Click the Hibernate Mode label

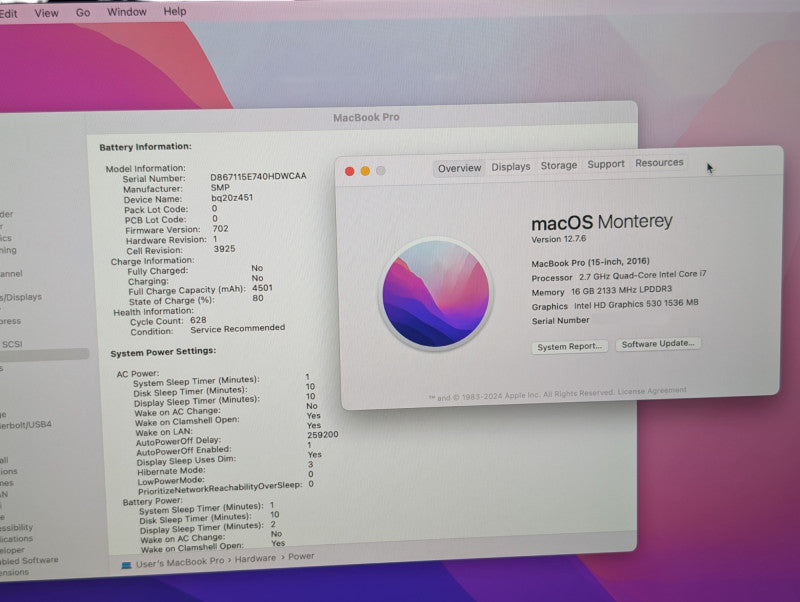coord(171,471)
